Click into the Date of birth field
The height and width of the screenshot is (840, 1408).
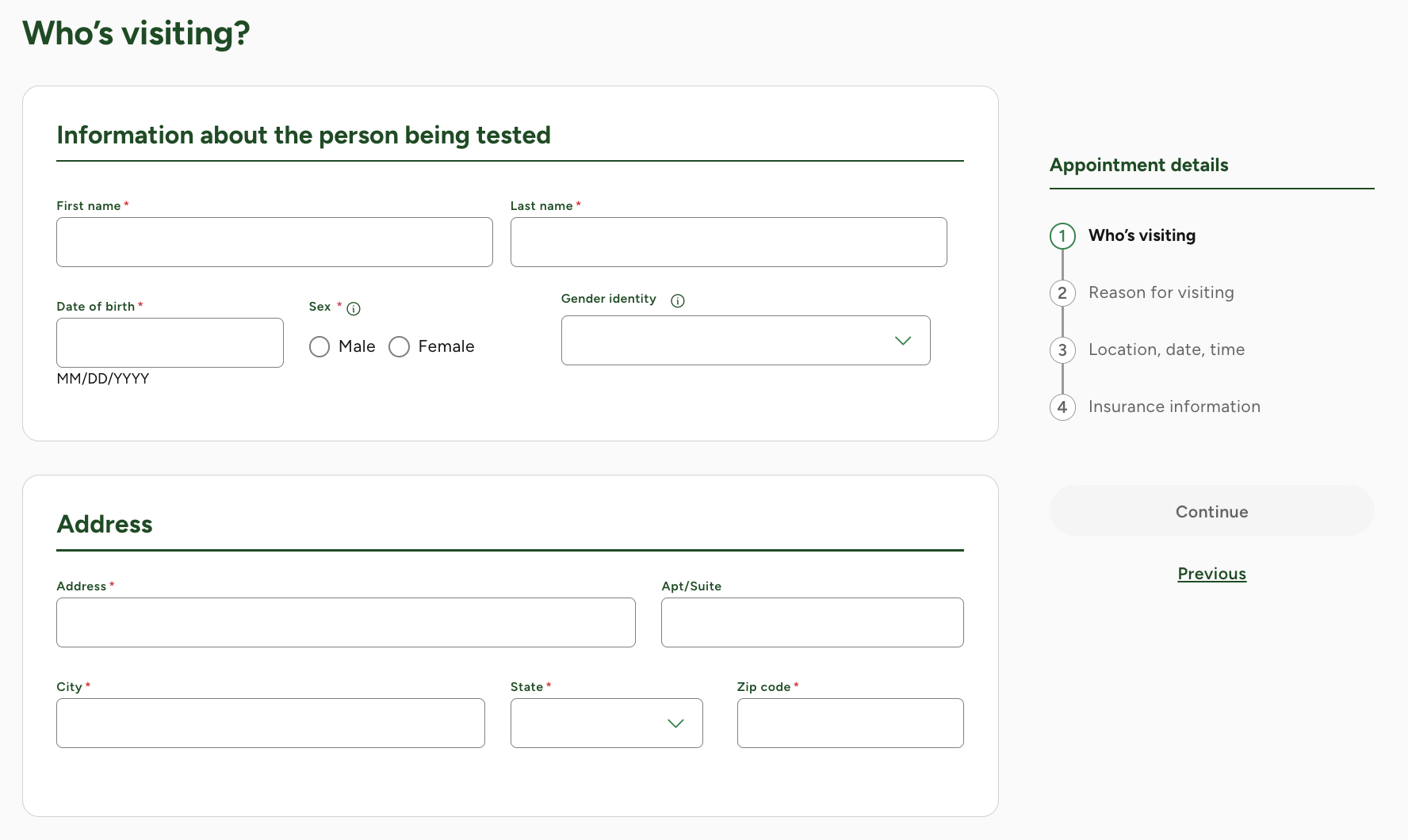(x=170, y=343)
